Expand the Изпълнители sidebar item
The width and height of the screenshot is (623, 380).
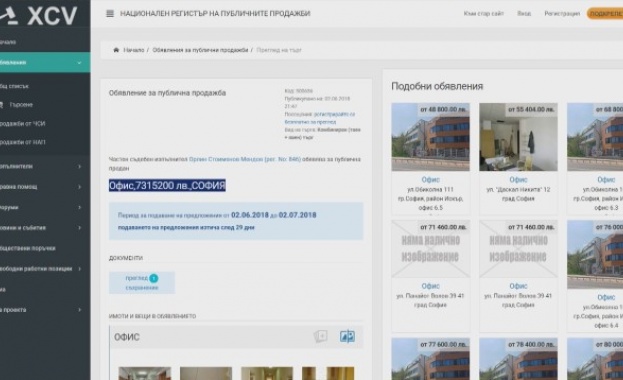79,167
